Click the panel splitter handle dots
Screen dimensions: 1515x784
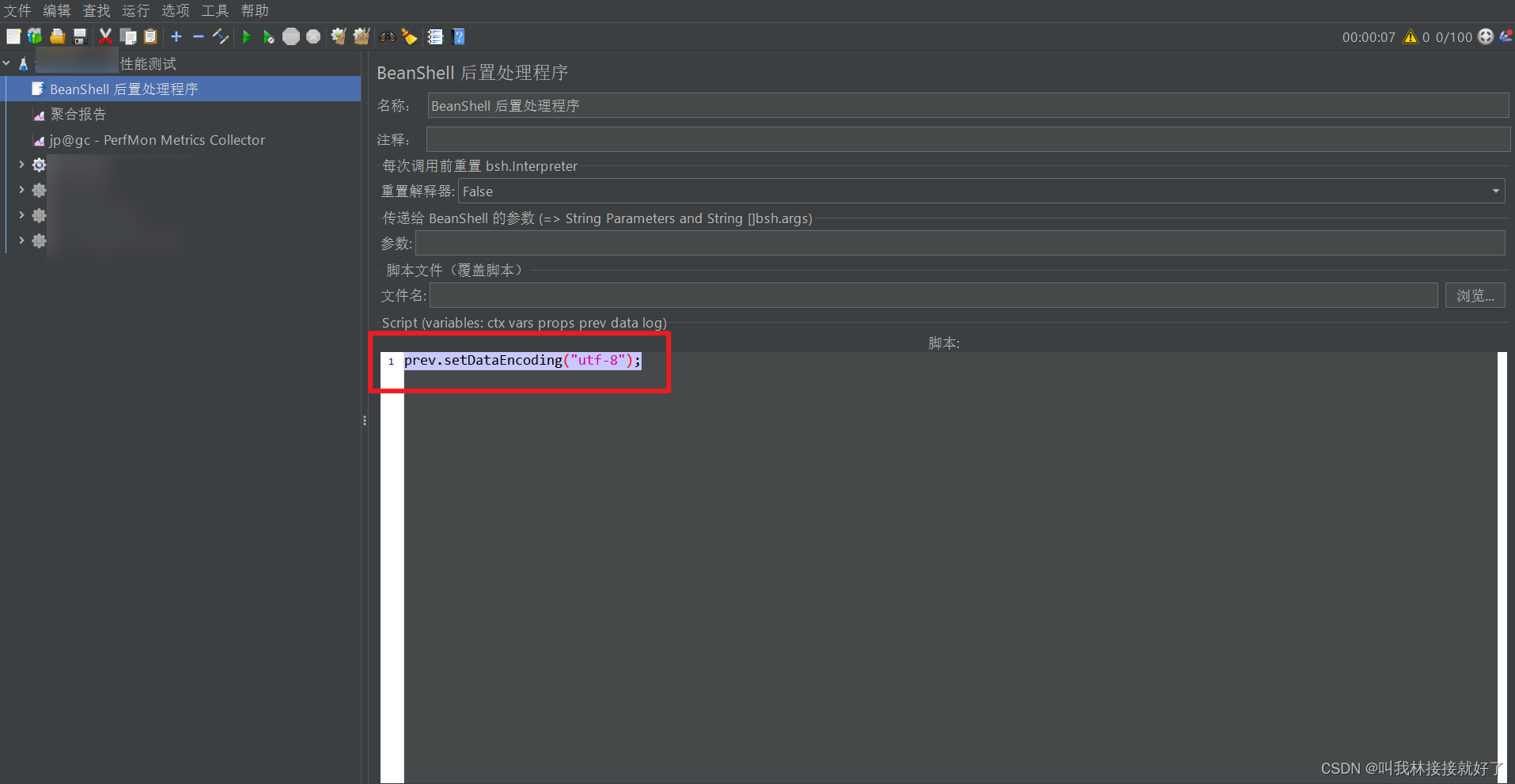(x=365, y=420)
